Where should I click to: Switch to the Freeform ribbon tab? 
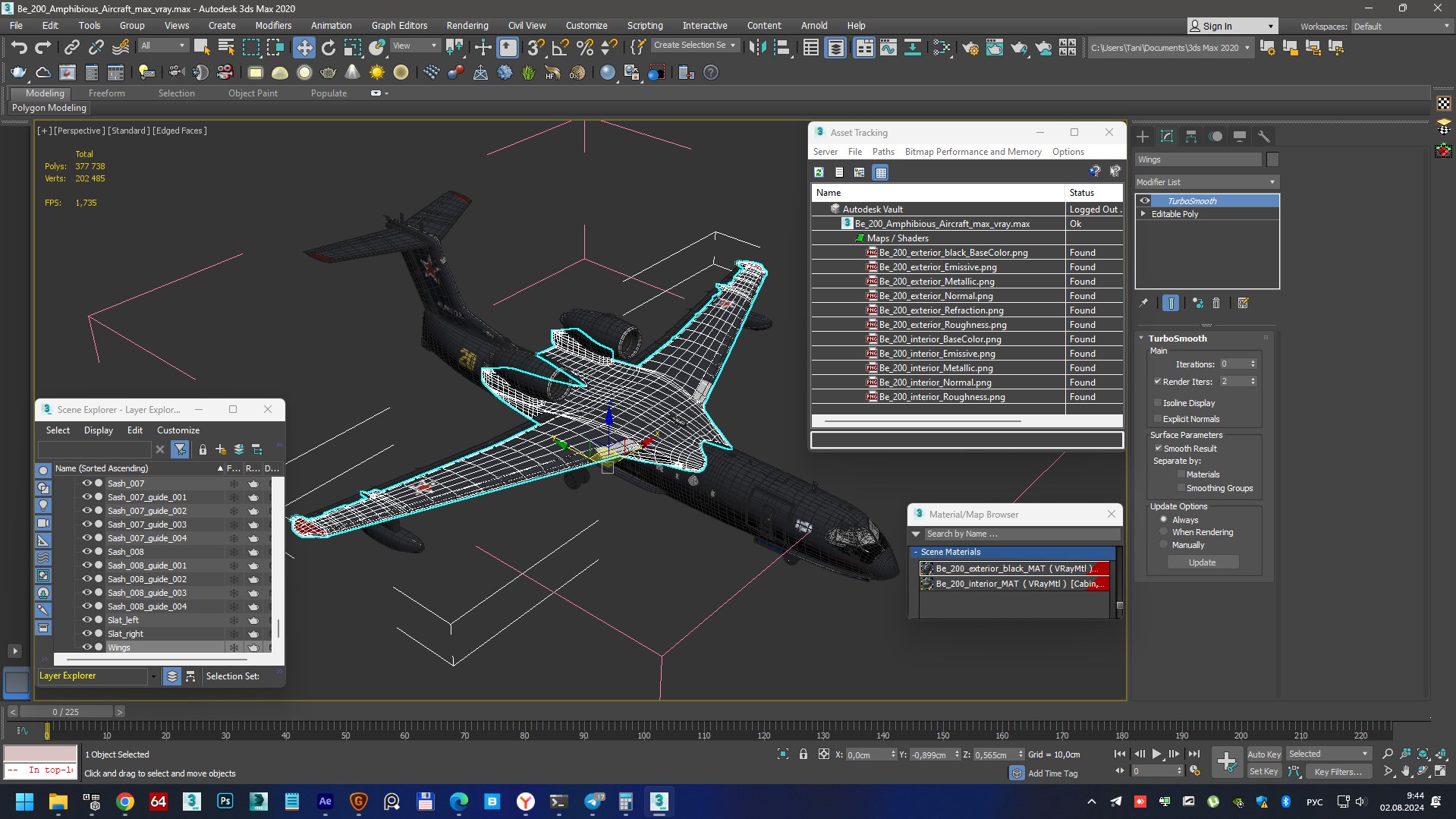(x=106, y=93)
